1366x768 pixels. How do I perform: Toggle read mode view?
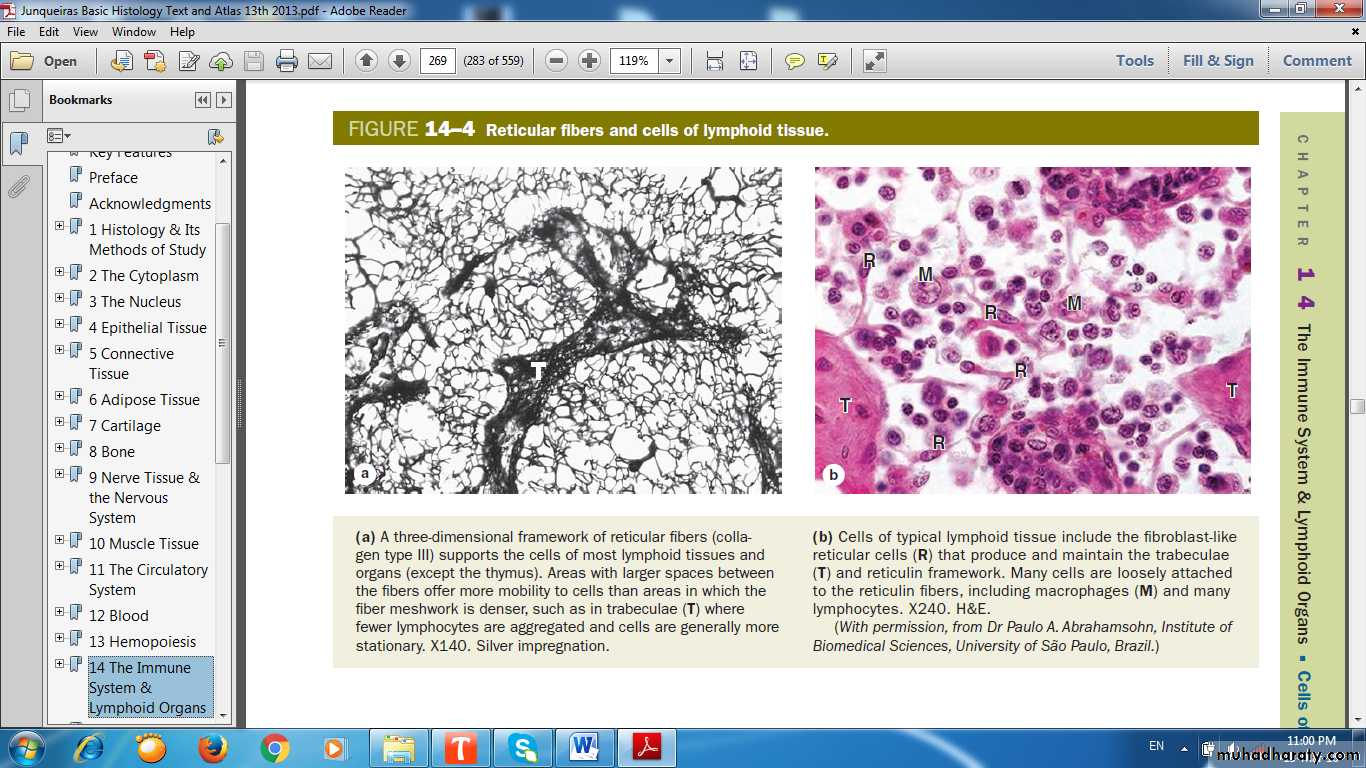click(875, 61)
